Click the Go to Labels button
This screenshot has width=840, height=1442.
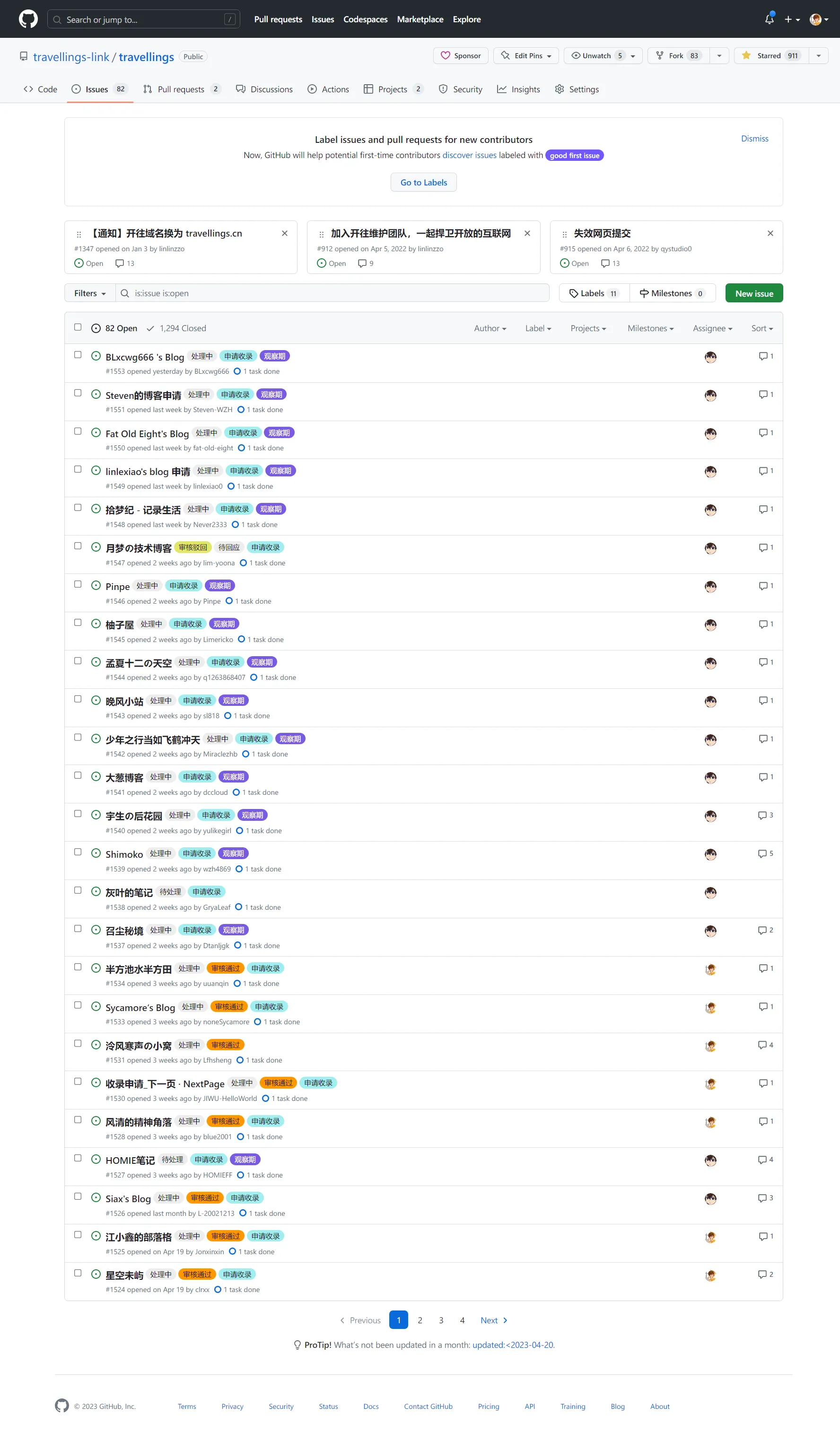pyautogui.click(x=423, y=183)
